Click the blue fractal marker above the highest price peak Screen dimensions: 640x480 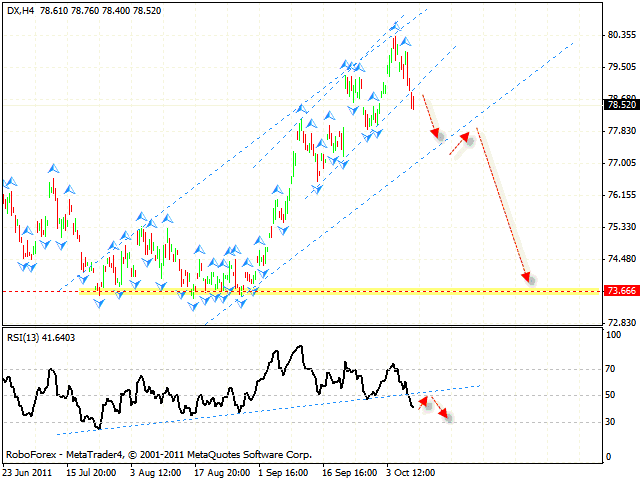pos(396,26)
